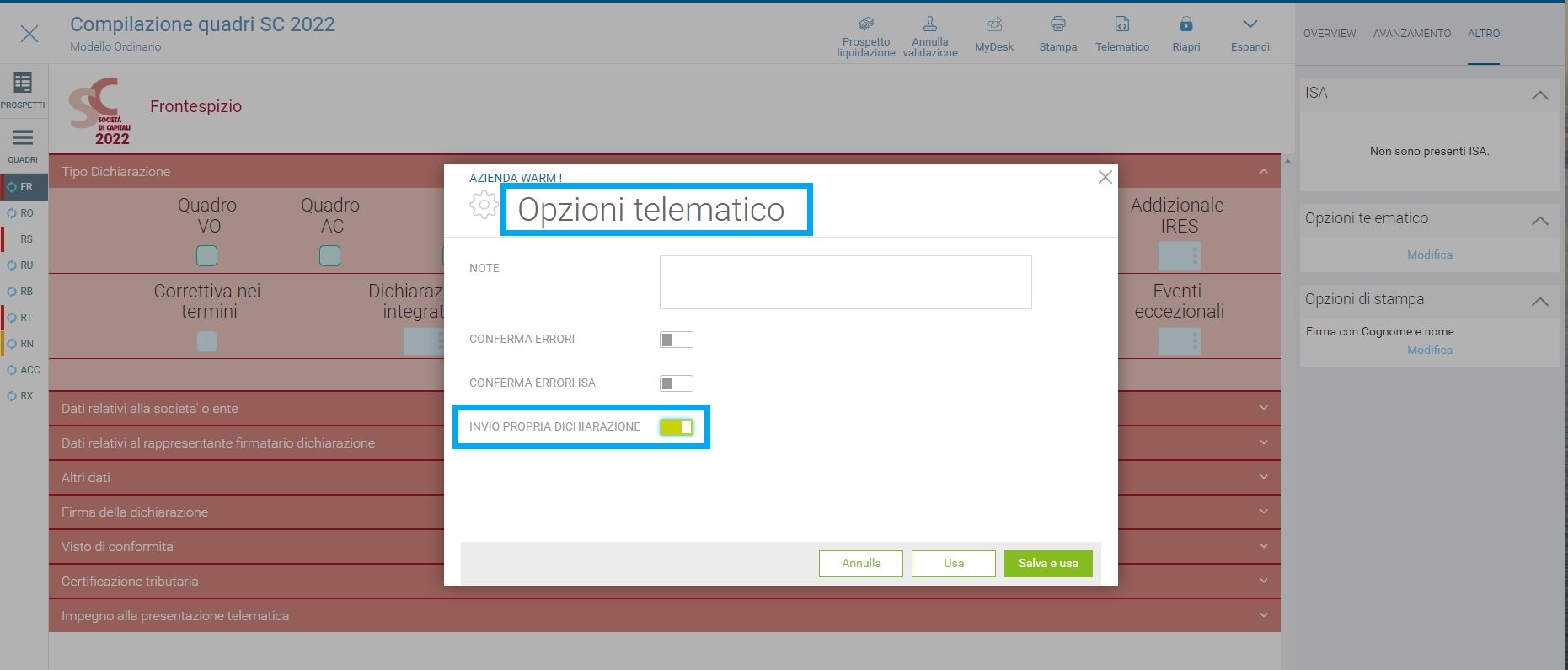
Task: Collapse the ISA panel
Action: 1539,95
